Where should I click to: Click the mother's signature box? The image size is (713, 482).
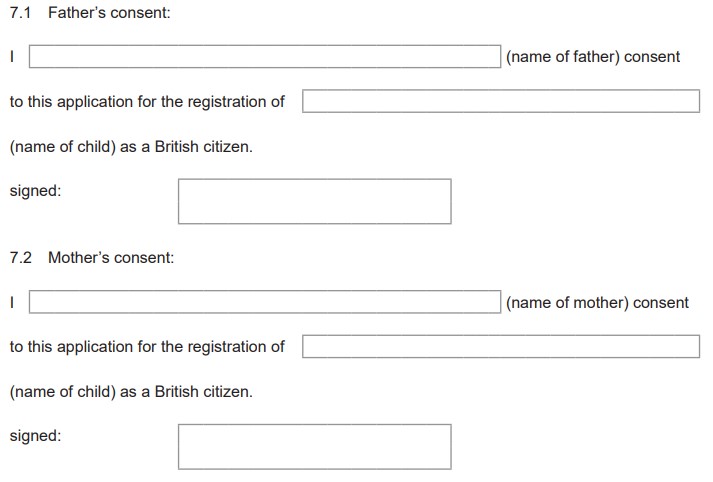pos(314,446)
